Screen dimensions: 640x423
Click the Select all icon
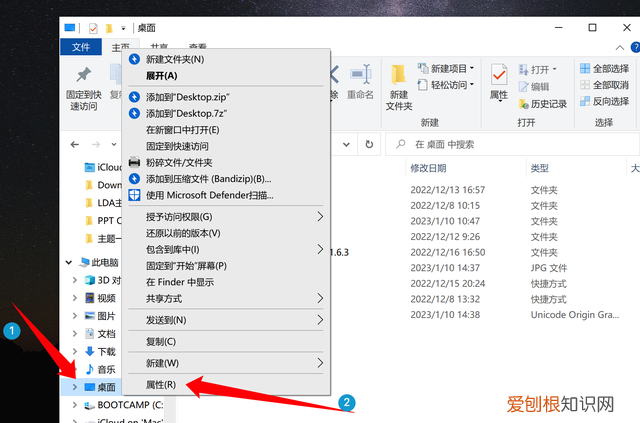coord(585,68)
